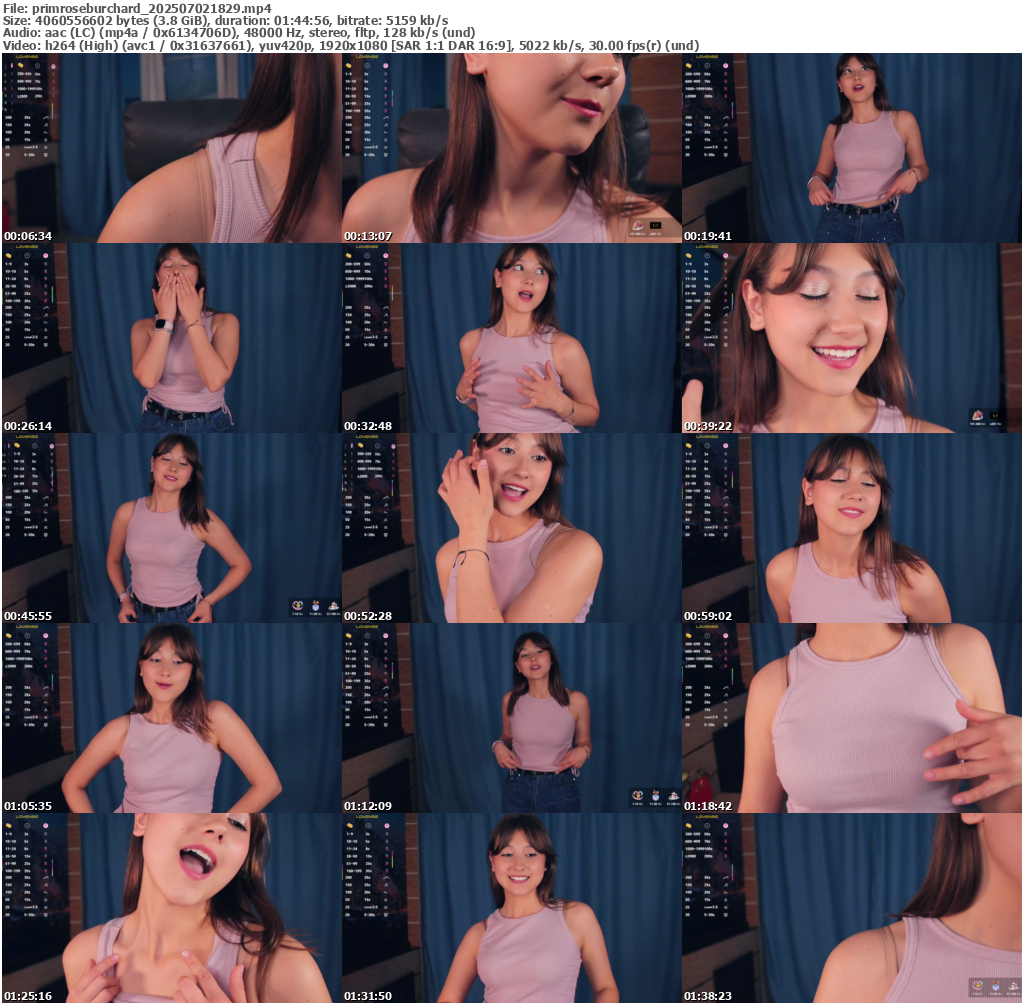1024x1003 pixels.
Task: Open the thumbnail stamped 00:19:41
Action: 852,148
